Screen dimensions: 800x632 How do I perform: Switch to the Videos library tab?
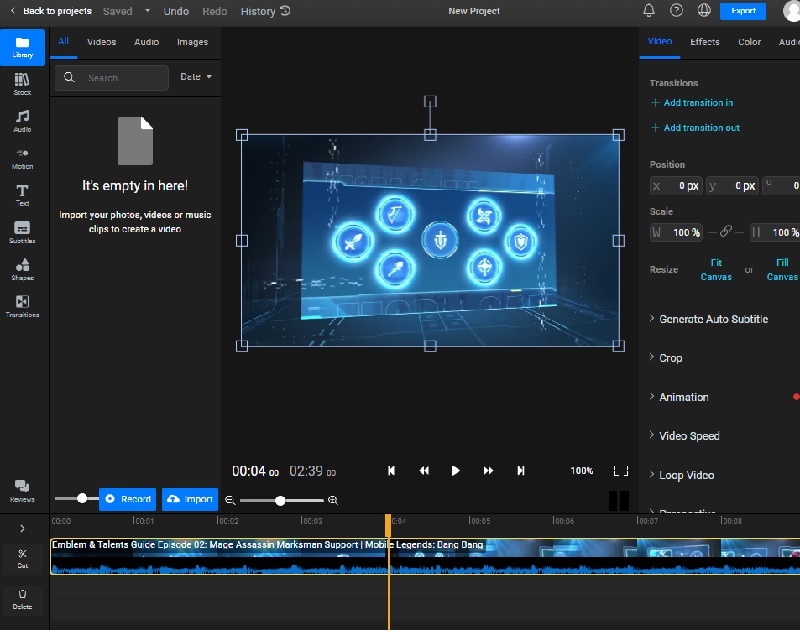coord(101,42)
